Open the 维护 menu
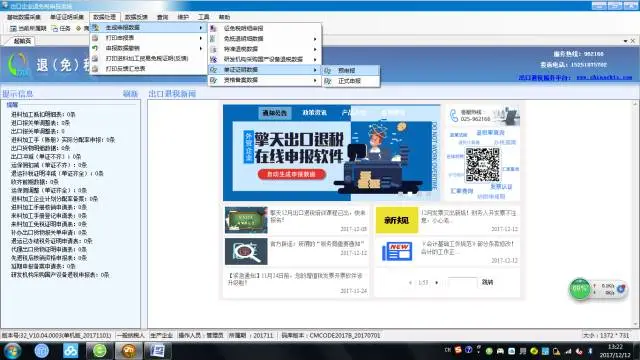Viewport: 640px width, 360px height. [x=183, y=17]
